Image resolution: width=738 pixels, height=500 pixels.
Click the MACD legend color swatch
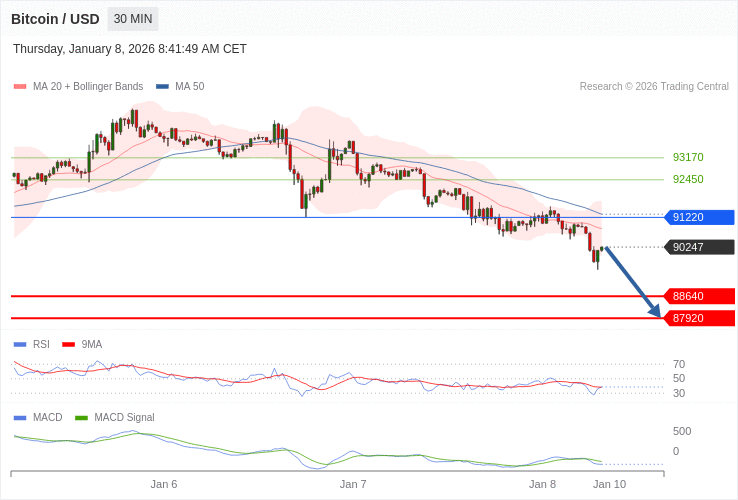click(20, 418)
